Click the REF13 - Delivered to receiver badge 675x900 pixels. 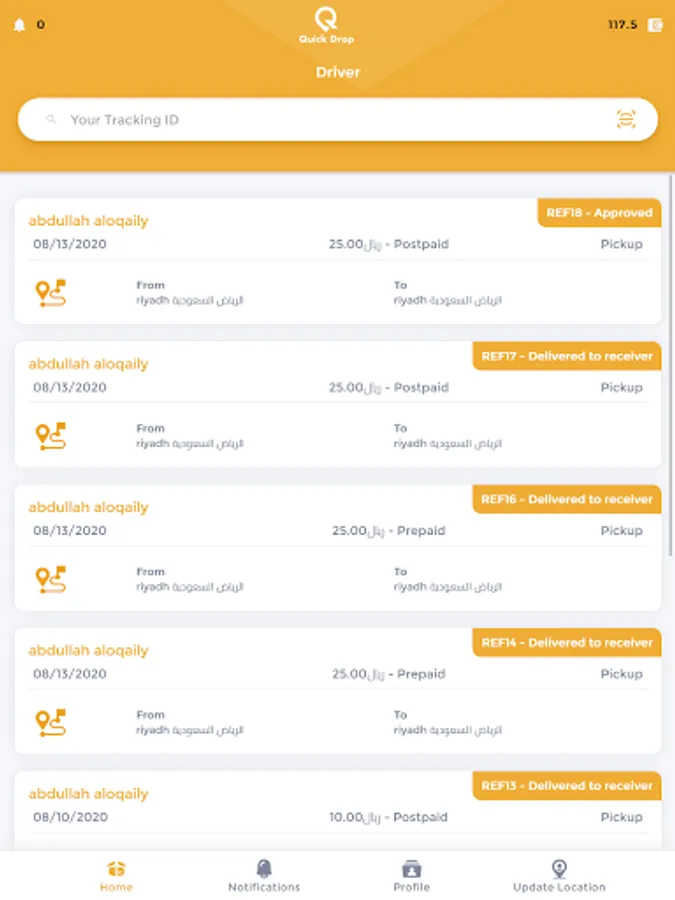566,786
